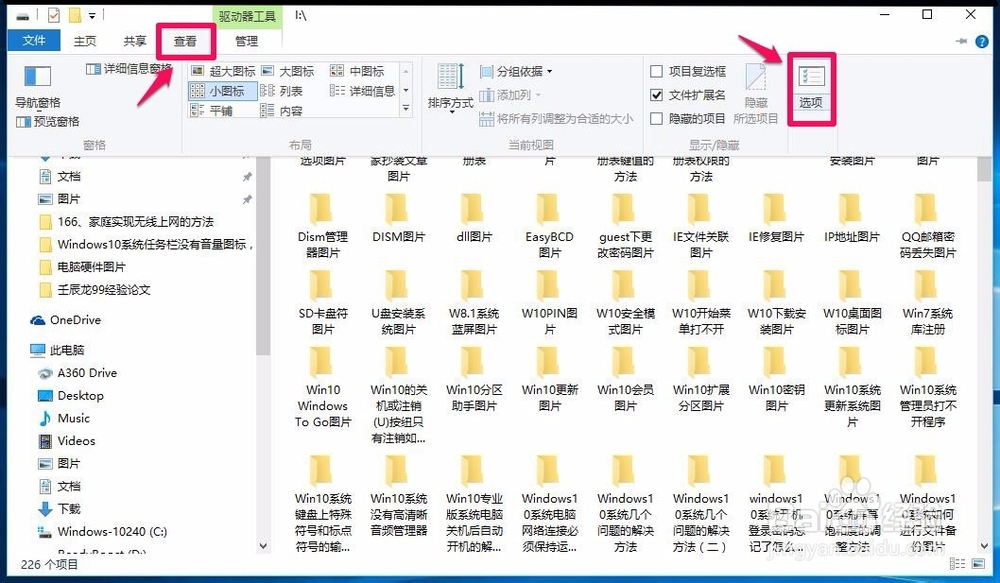Switch to the Home (主页) tab
This screenshot has width=1000, height=583.
(x=85, y=41)
